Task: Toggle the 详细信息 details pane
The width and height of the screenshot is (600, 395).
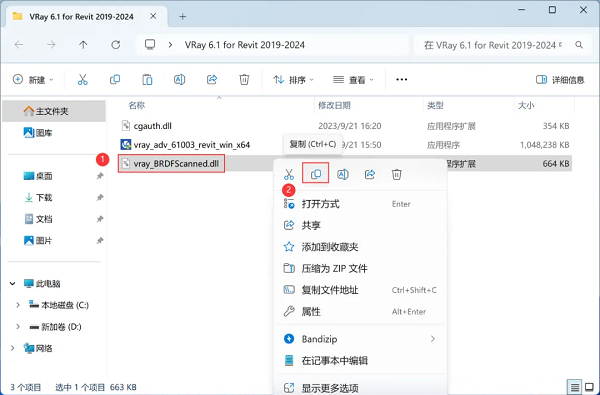Action: (x=560, y=80)
